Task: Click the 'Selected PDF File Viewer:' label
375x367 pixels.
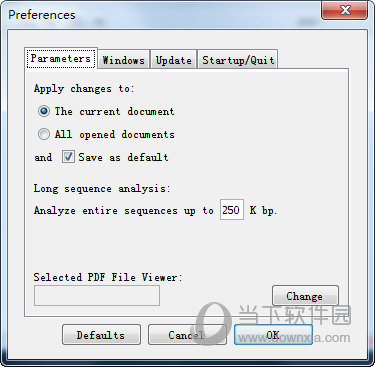Action: 108,277
